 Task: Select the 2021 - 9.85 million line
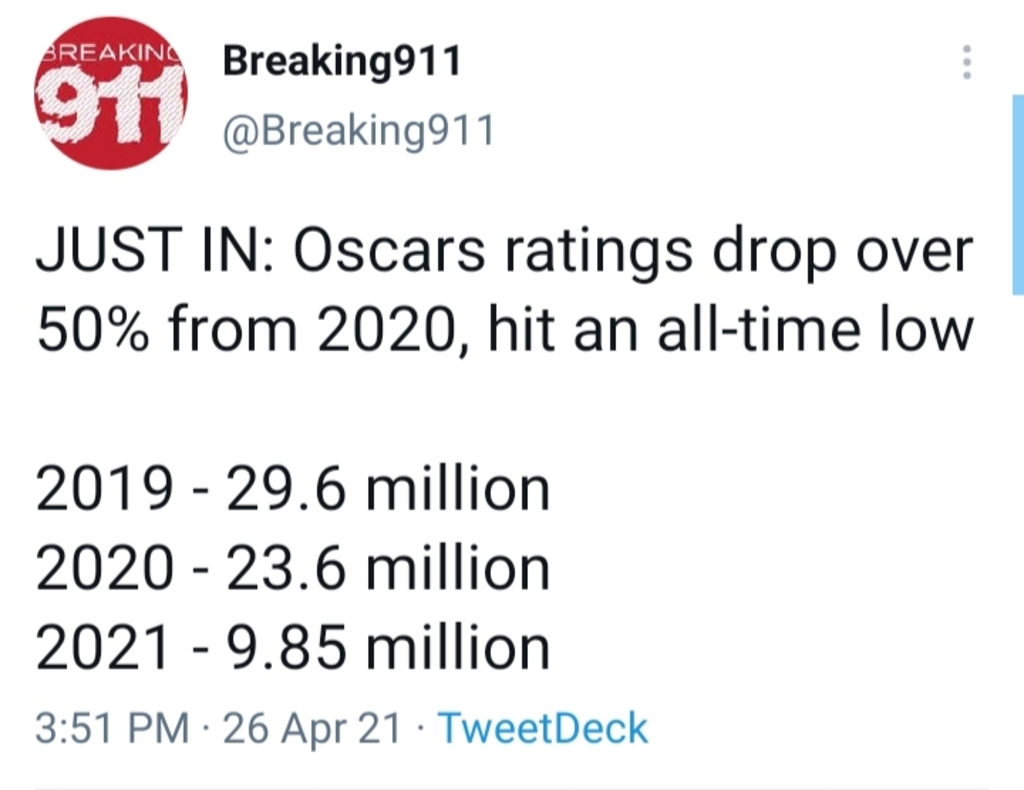(293, 648)
